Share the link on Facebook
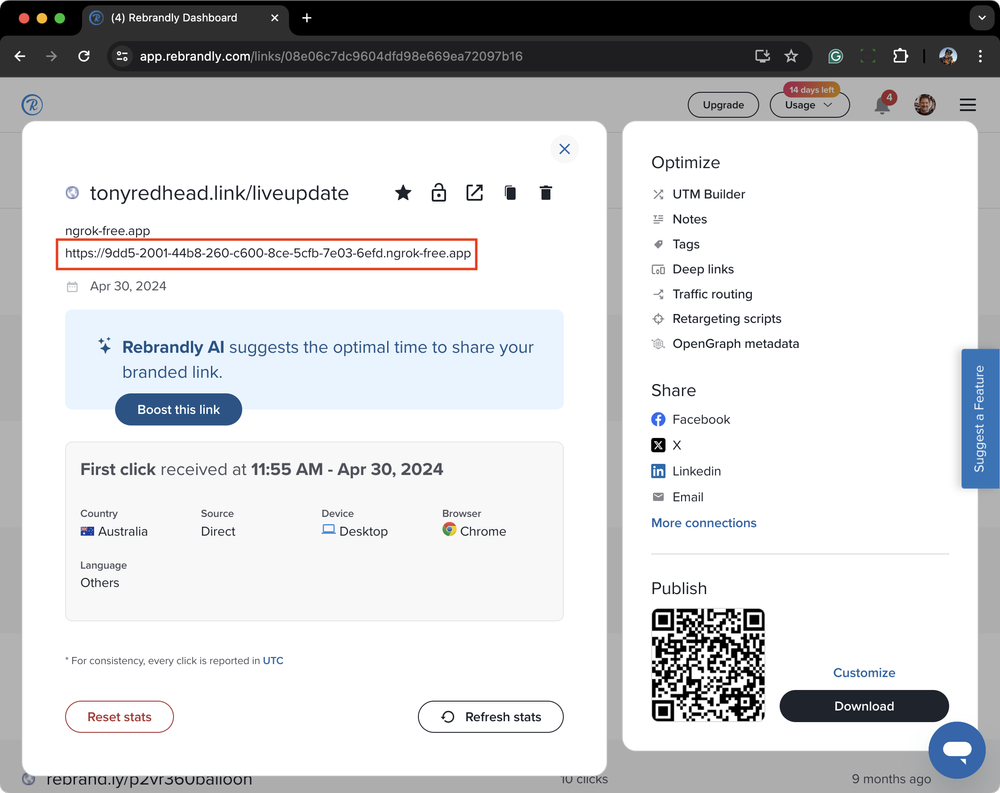1000x793 pixels. click(x=691, y=419)
